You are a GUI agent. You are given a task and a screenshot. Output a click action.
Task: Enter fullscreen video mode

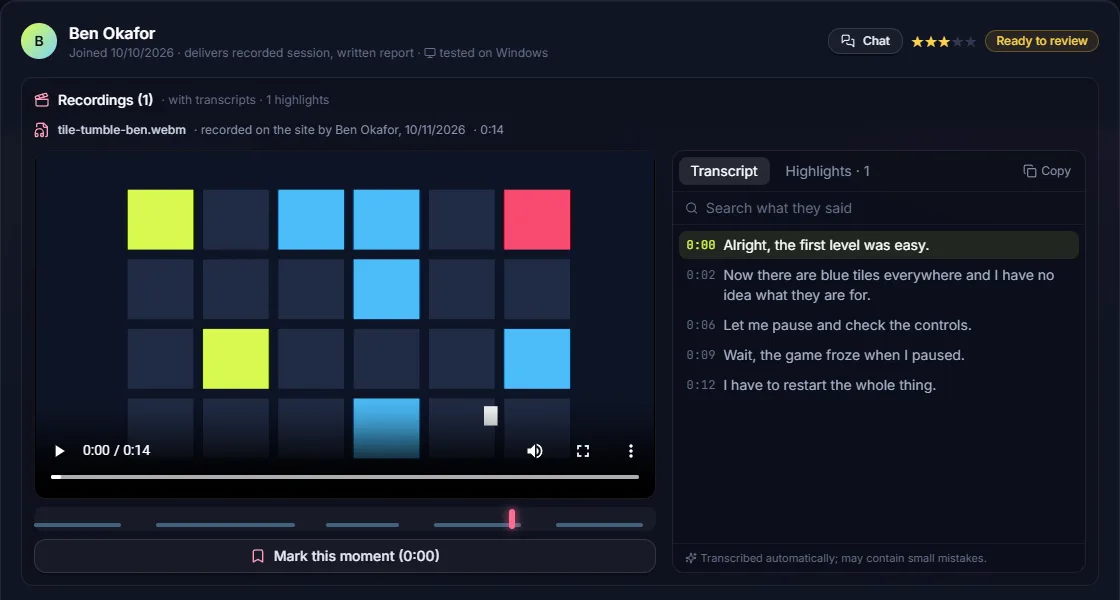[583, 451]
